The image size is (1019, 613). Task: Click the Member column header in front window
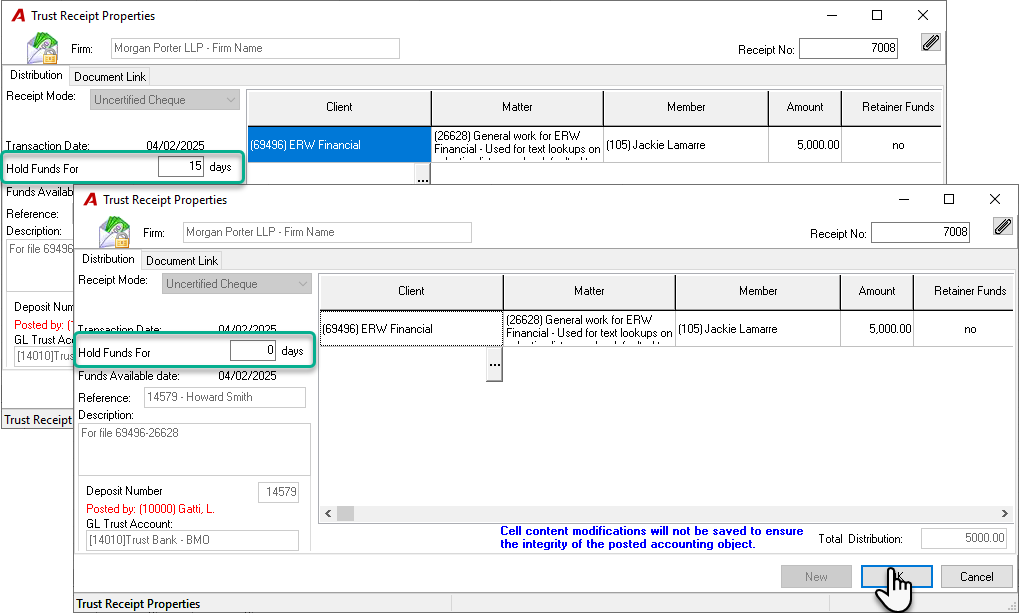click(758, 291)
